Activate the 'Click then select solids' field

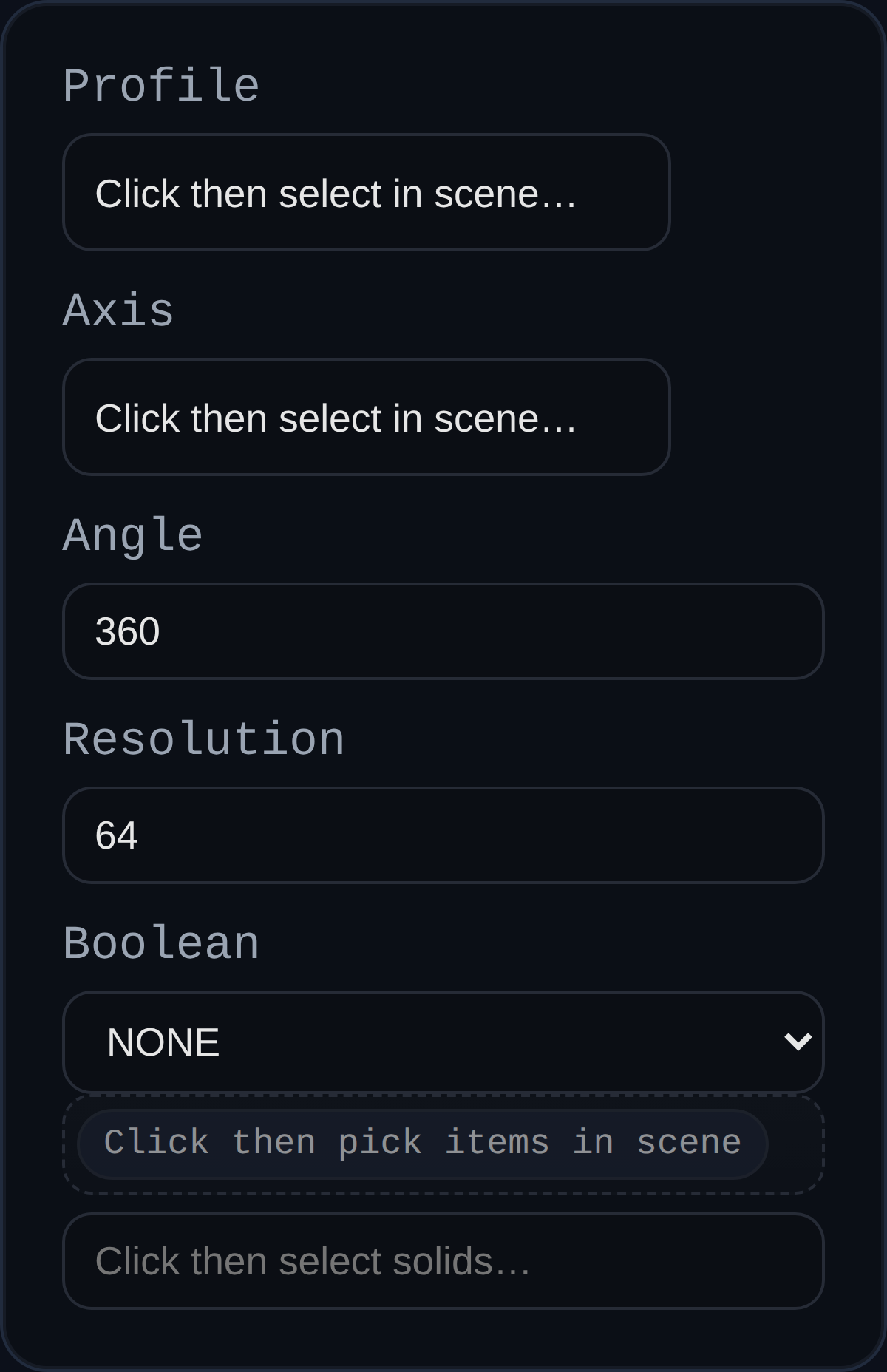point(443,1260)
